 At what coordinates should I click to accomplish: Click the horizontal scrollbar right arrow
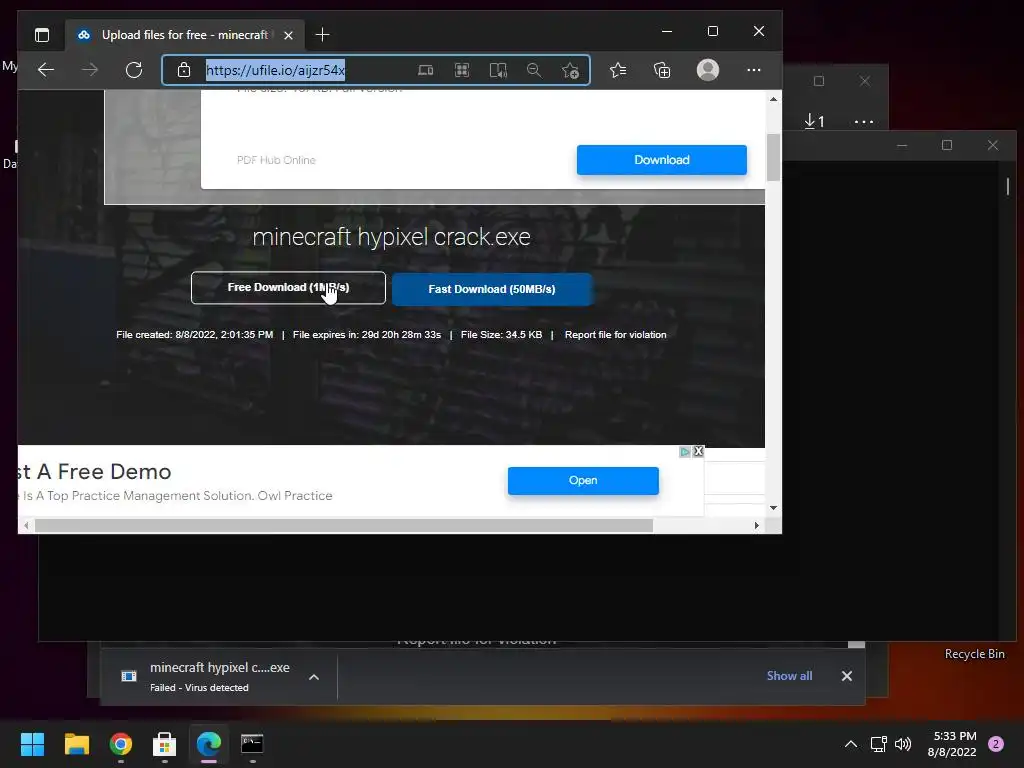point(756,526)
